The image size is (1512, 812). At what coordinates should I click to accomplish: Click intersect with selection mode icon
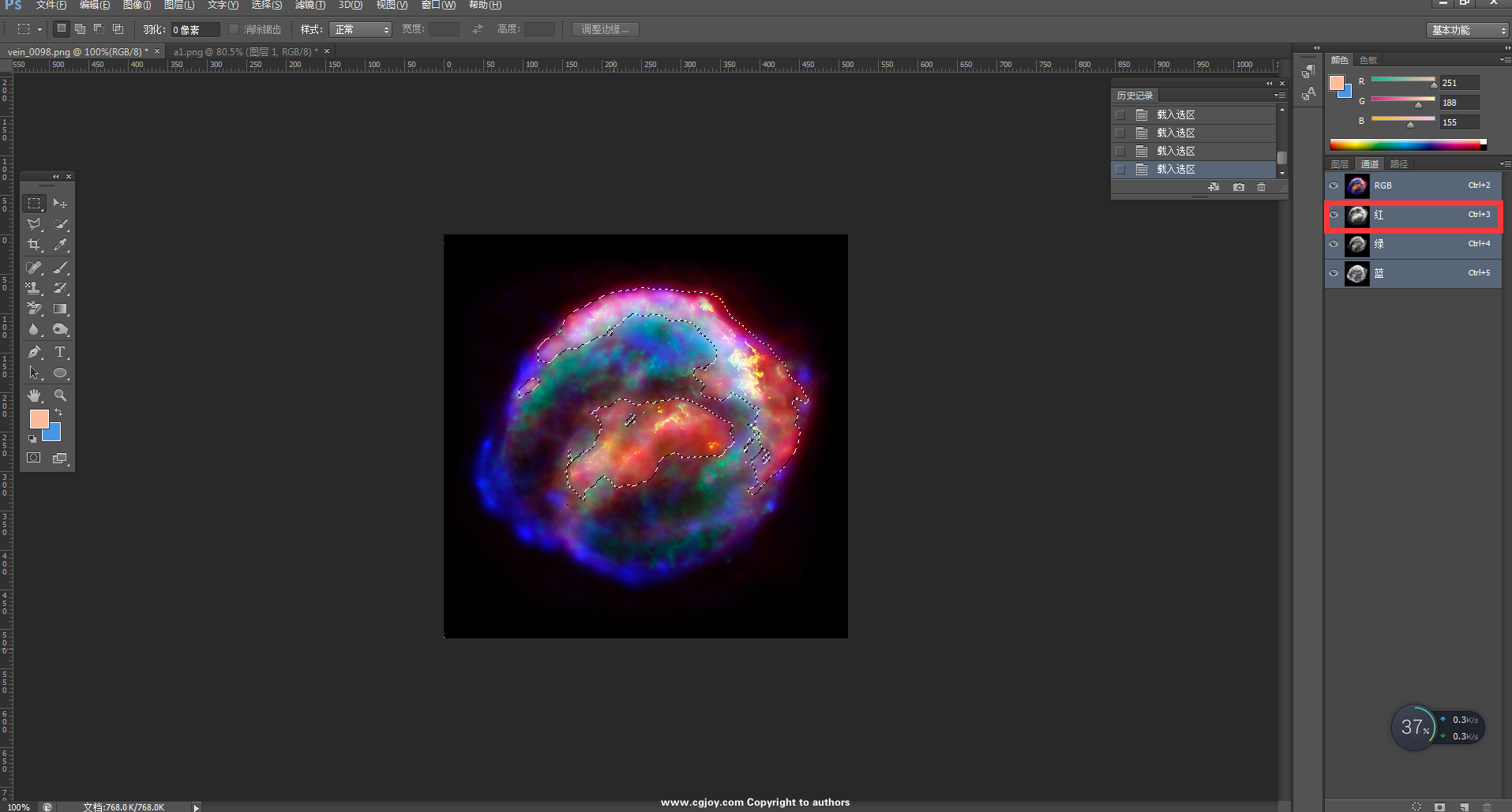pos(118,29)
